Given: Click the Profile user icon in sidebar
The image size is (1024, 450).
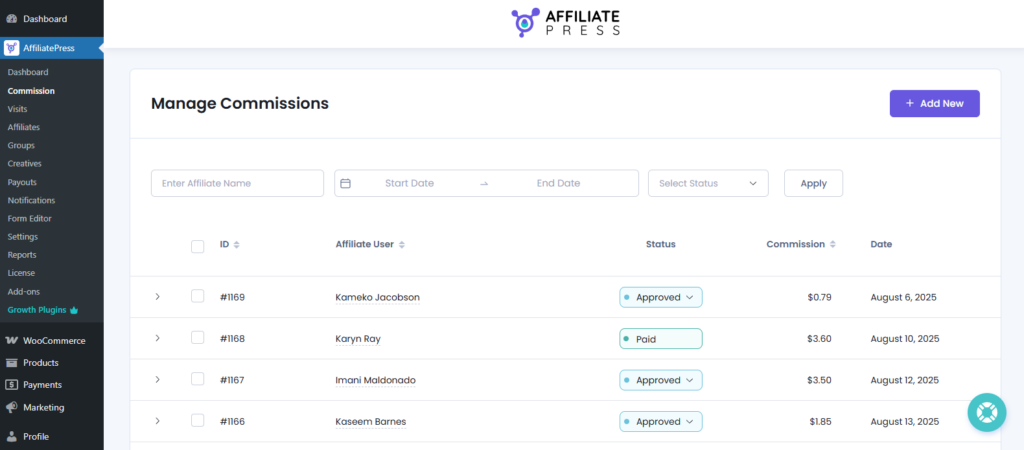Looking at the screenshot, I should pyautogui.click(x=11, y=436).
